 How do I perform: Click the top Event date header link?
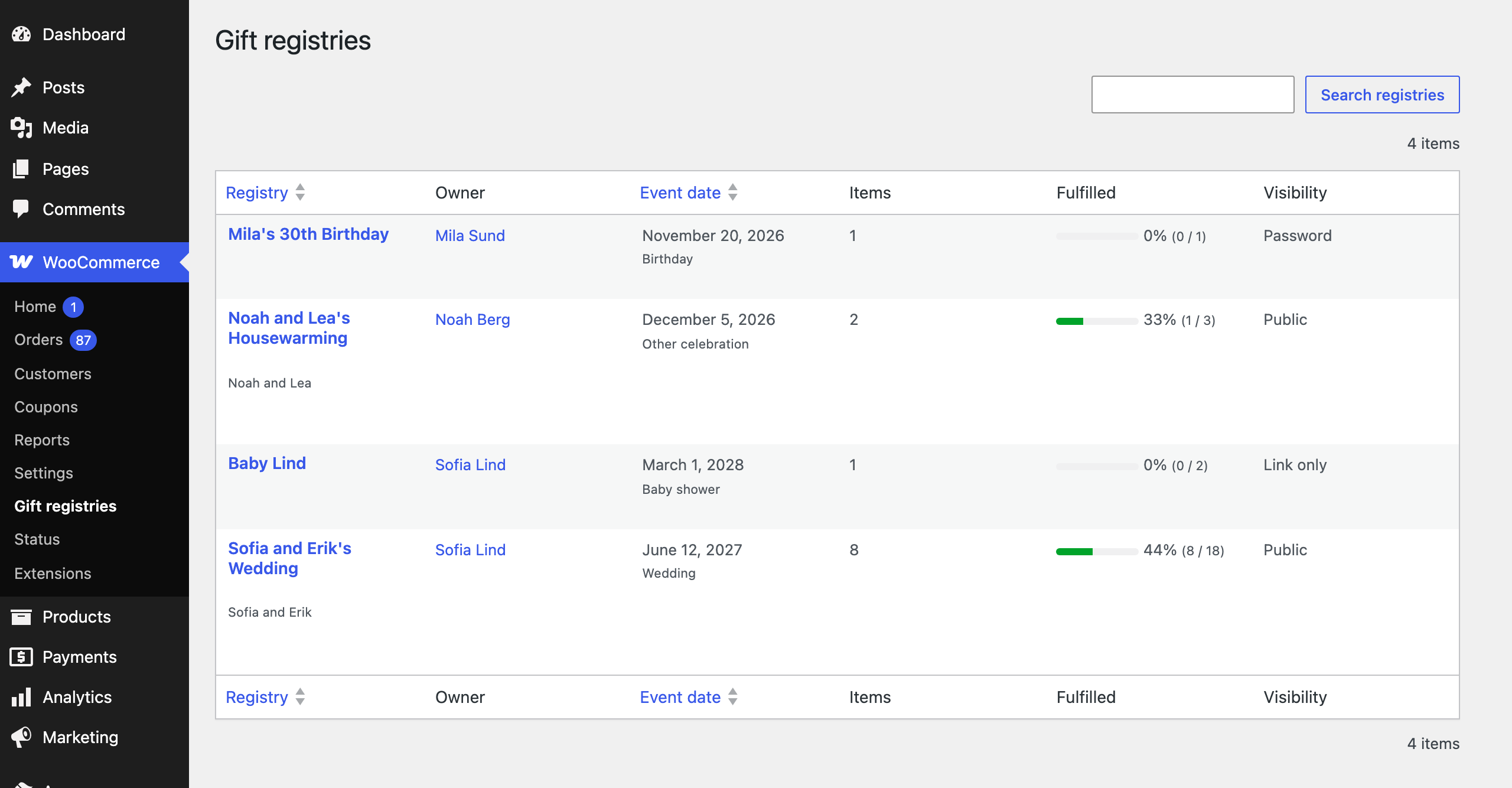pyautogui.click(x=680, y=193)
